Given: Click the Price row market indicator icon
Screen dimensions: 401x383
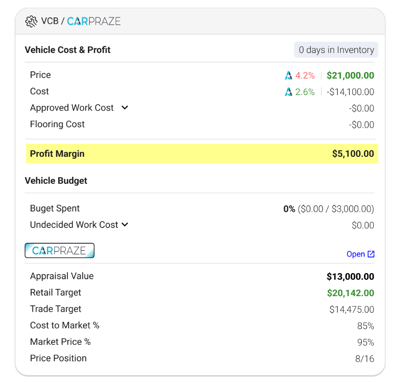Looking at the screenshot, I should point(288,76).
